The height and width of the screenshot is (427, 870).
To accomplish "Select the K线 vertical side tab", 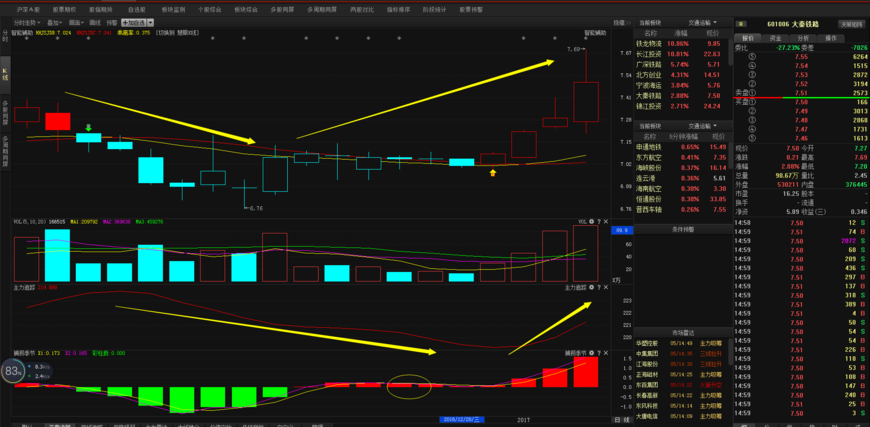I will [x=4, y=74].
